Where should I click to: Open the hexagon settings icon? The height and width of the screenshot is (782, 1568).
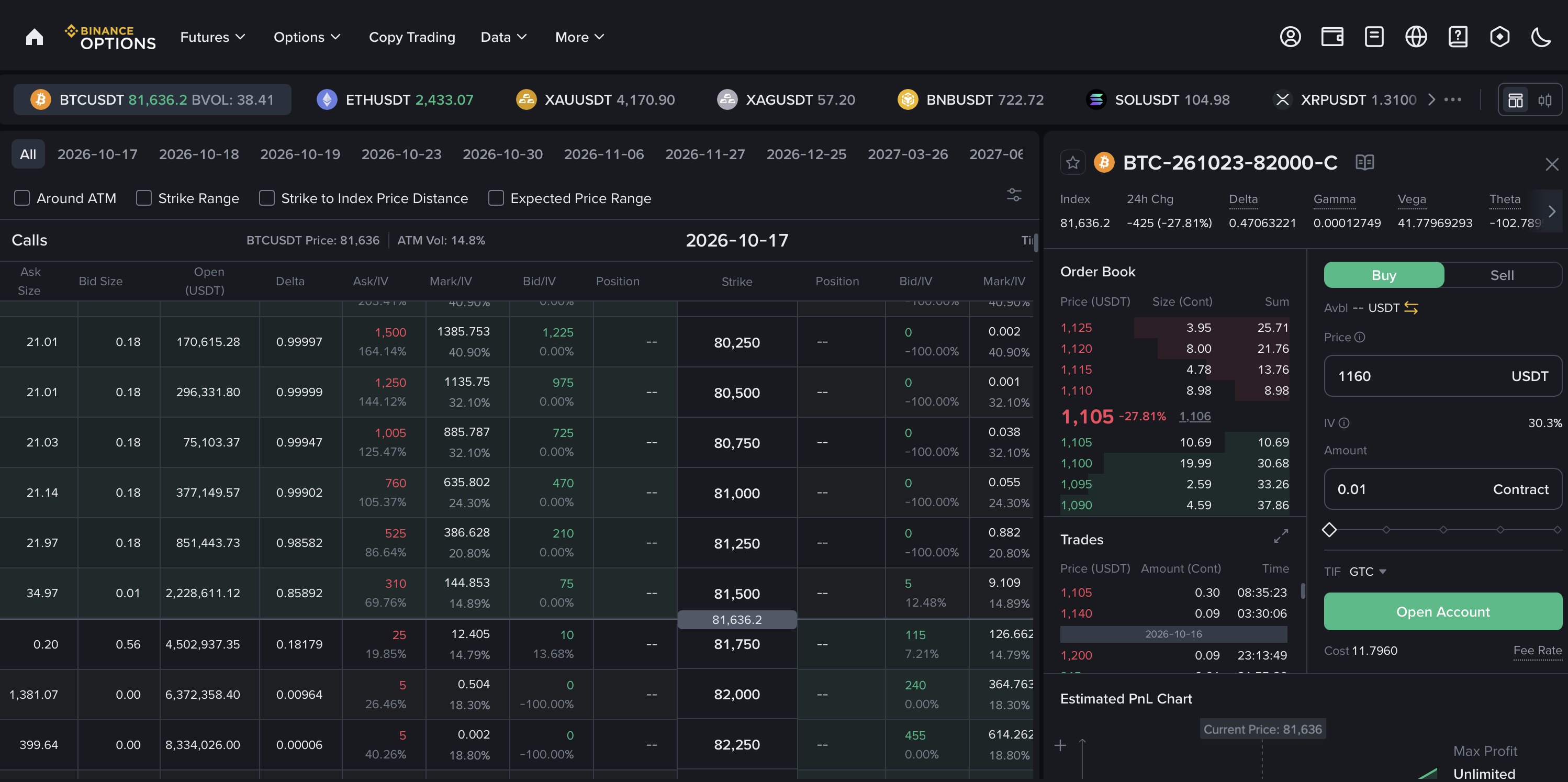(1499, 37)
